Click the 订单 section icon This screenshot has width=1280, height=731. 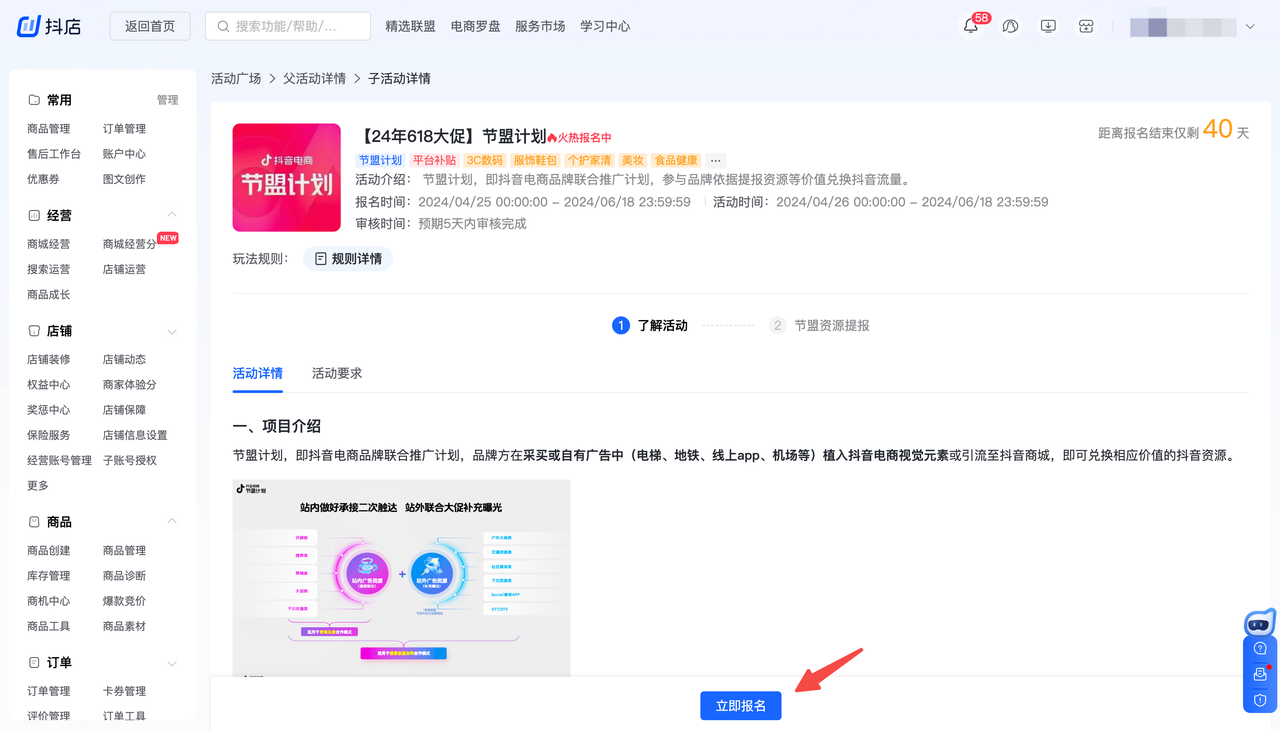point(34,663)
